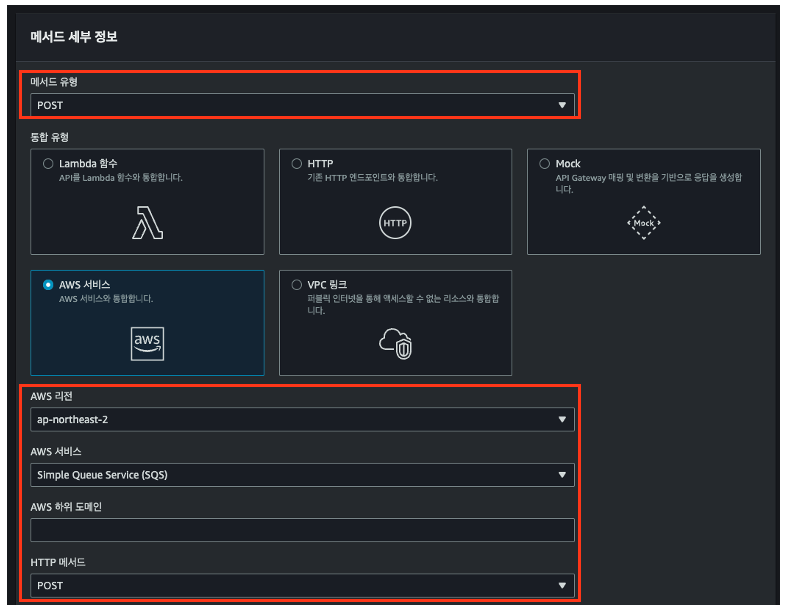Viewport: 787px width, 611px height.
Task: Click the Mock card description text
Action: coord(648,183)
